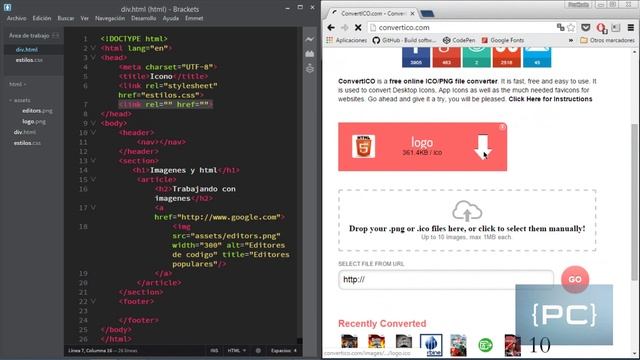Open Live Preview in Brackets
Viewport: 640px width, 360px height.
click(x=310, y=39)
